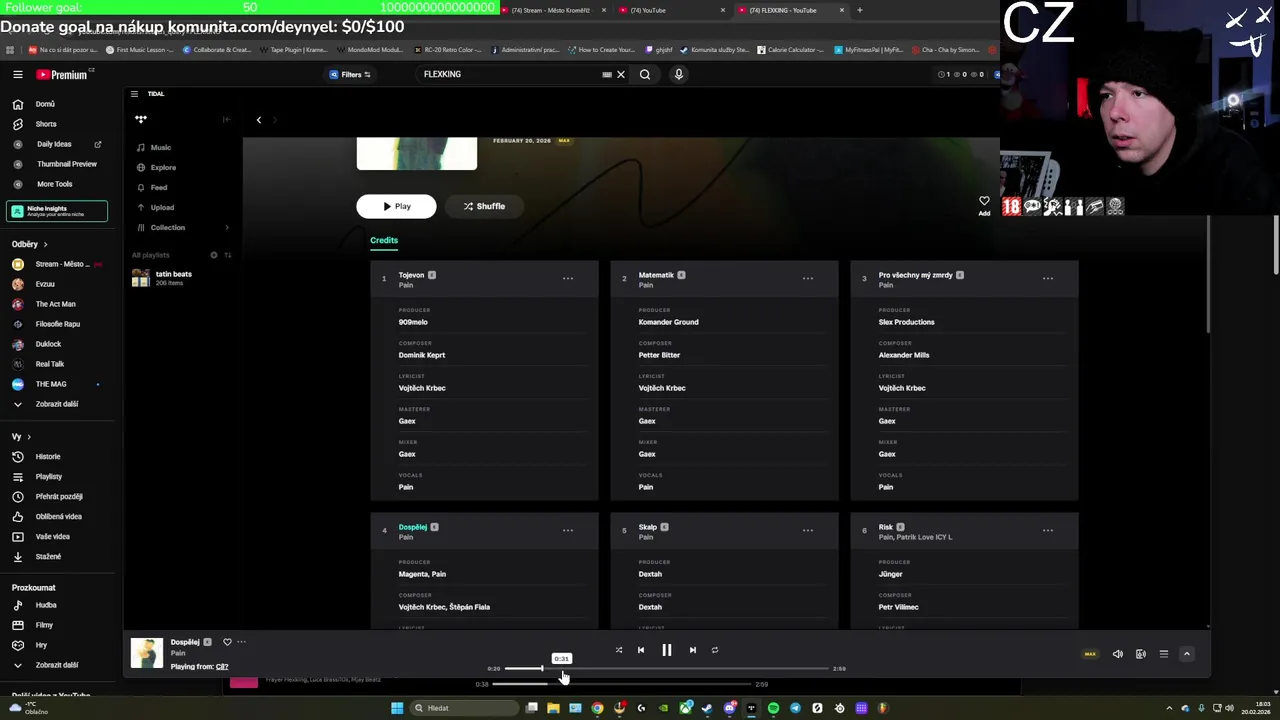Open Steam from Windows taskbar
Viewport: 1280px width, 720px height.
[707, 708]
